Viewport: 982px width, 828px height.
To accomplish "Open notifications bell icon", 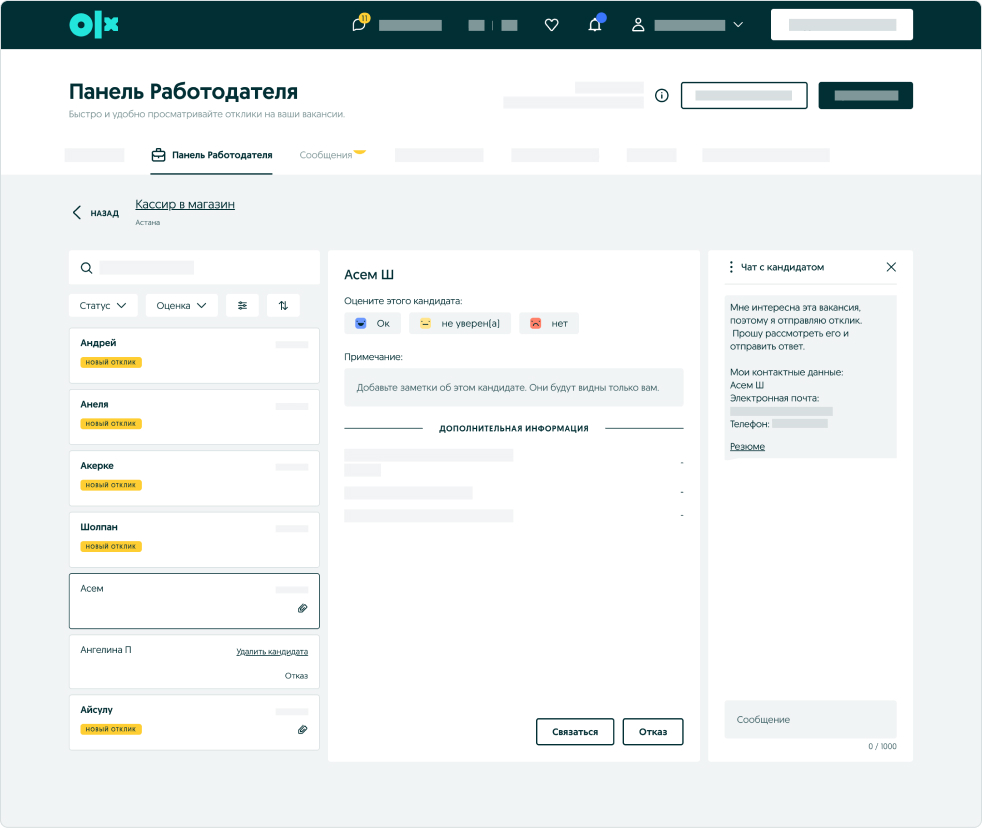I will point(595,24).
